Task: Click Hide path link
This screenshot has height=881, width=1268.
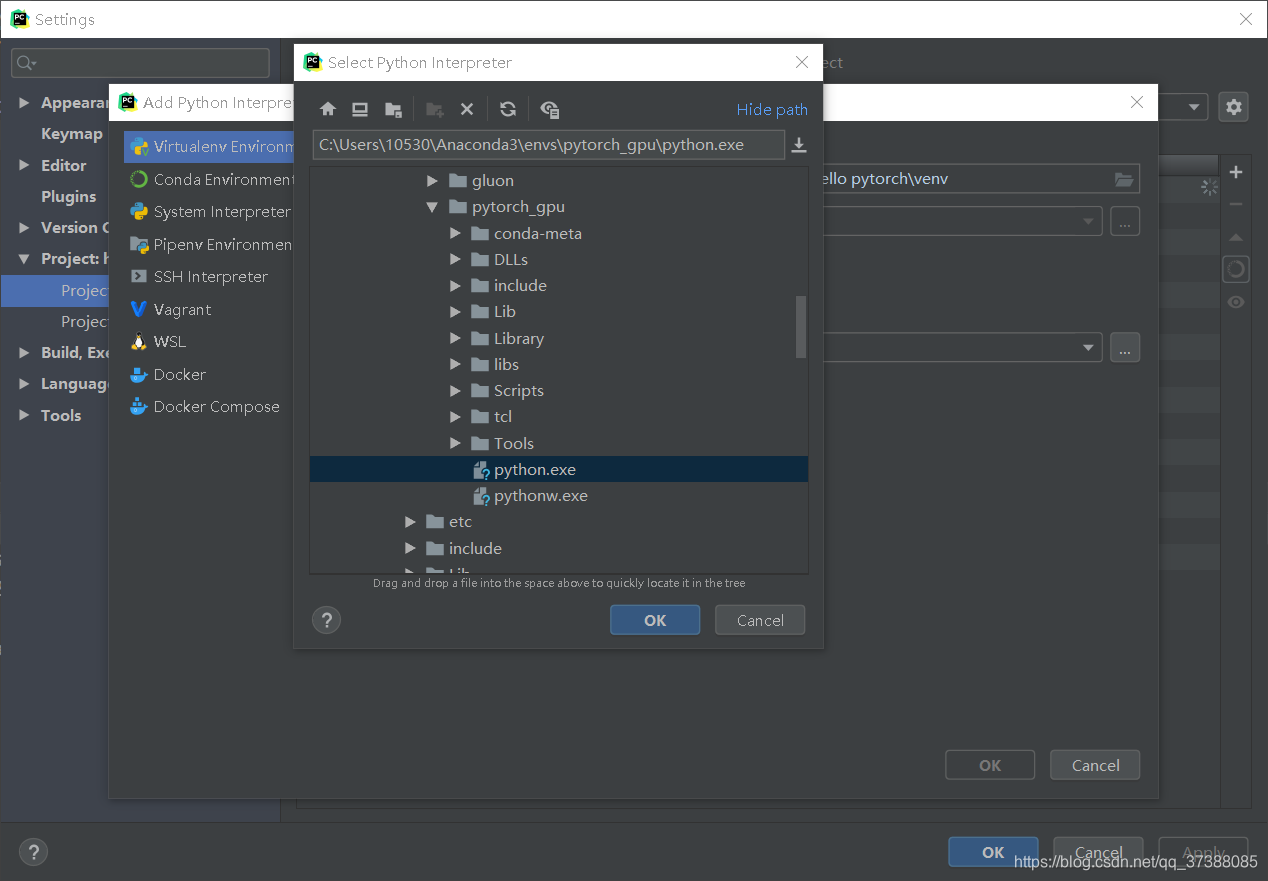Action: point(772,109)
